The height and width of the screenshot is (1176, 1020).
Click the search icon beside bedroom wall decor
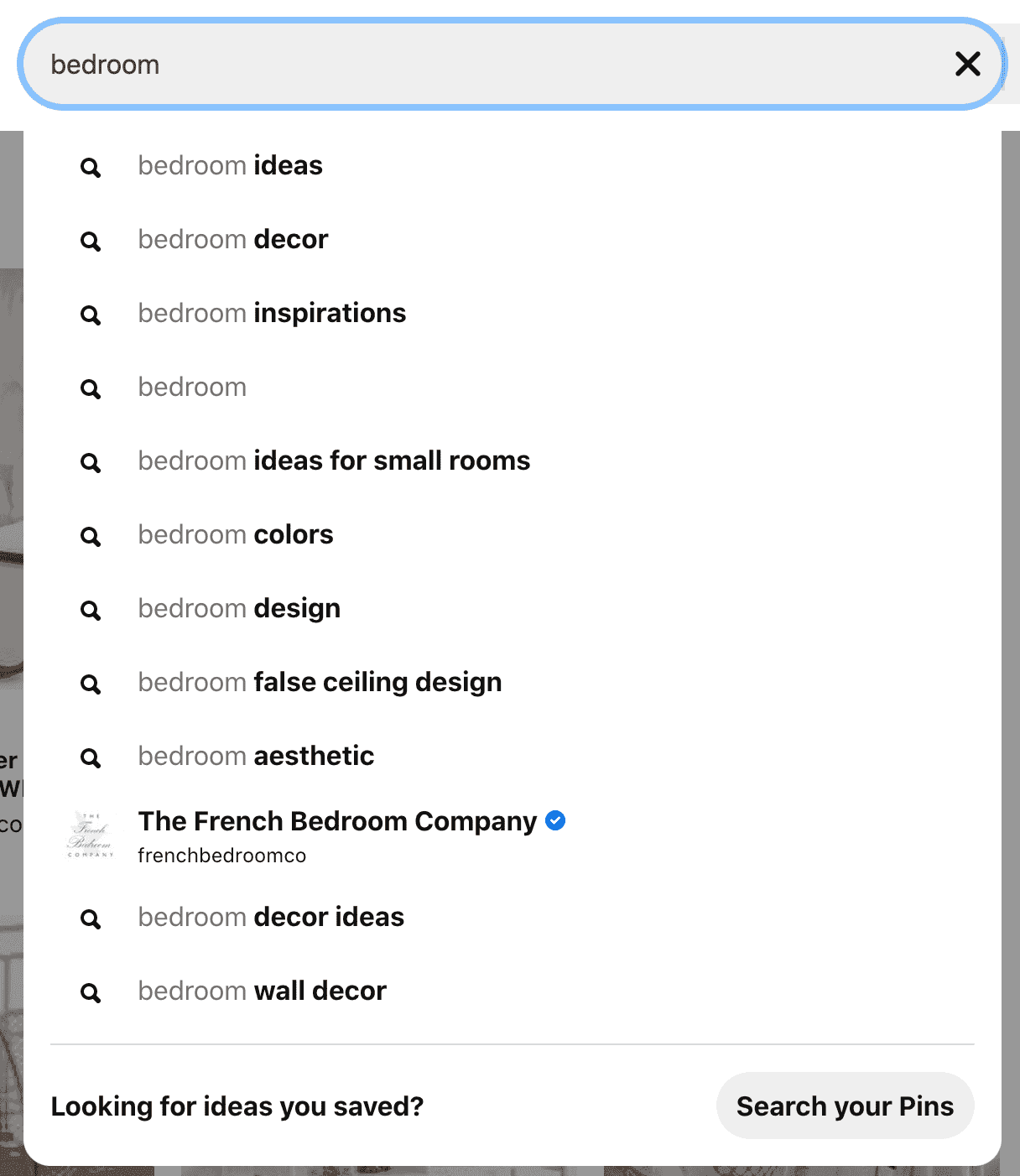click(x=90, y=992)
